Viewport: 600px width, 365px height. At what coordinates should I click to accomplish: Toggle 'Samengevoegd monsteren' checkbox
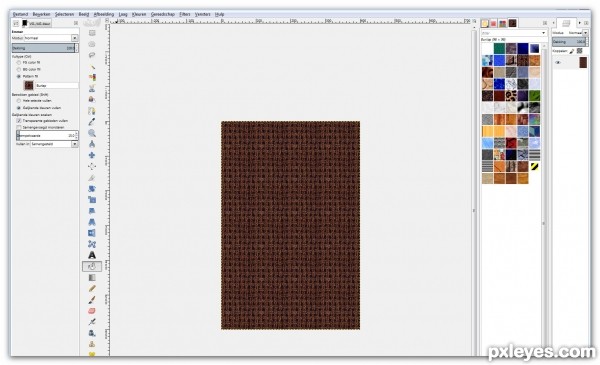pos(18,127)
